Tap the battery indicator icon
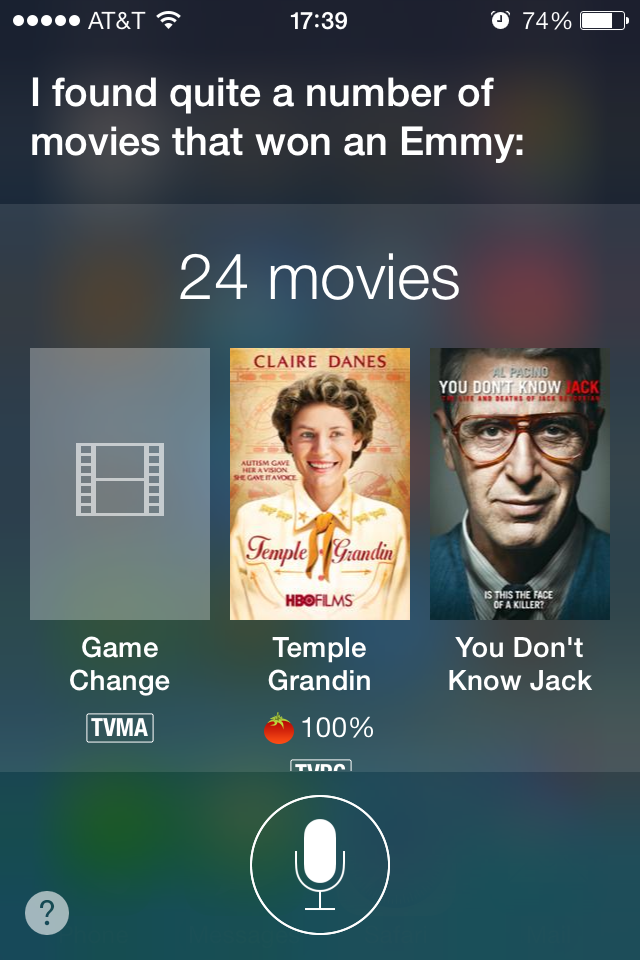Image resolution: width=640 pixels, height=960 pixels. (604, 21)
